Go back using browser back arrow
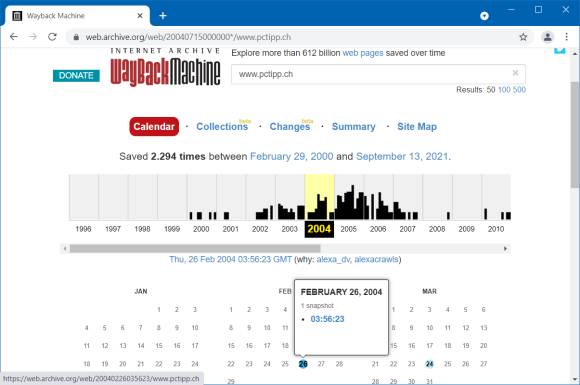 14,37
